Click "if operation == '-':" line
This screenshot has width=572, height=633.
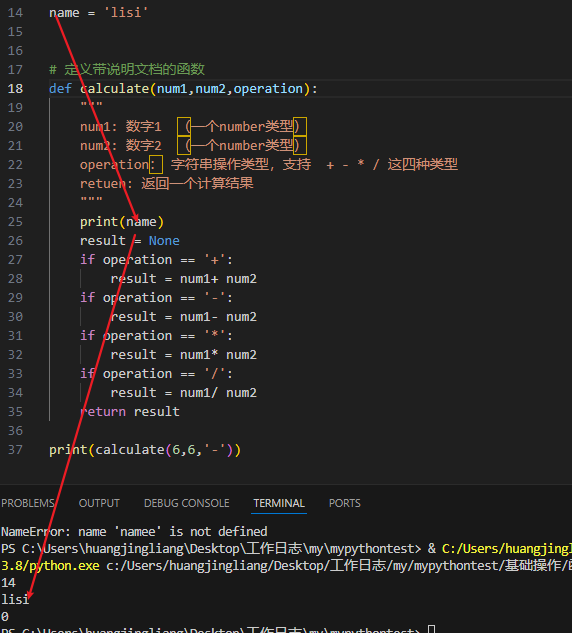click(x=157, y=298)
